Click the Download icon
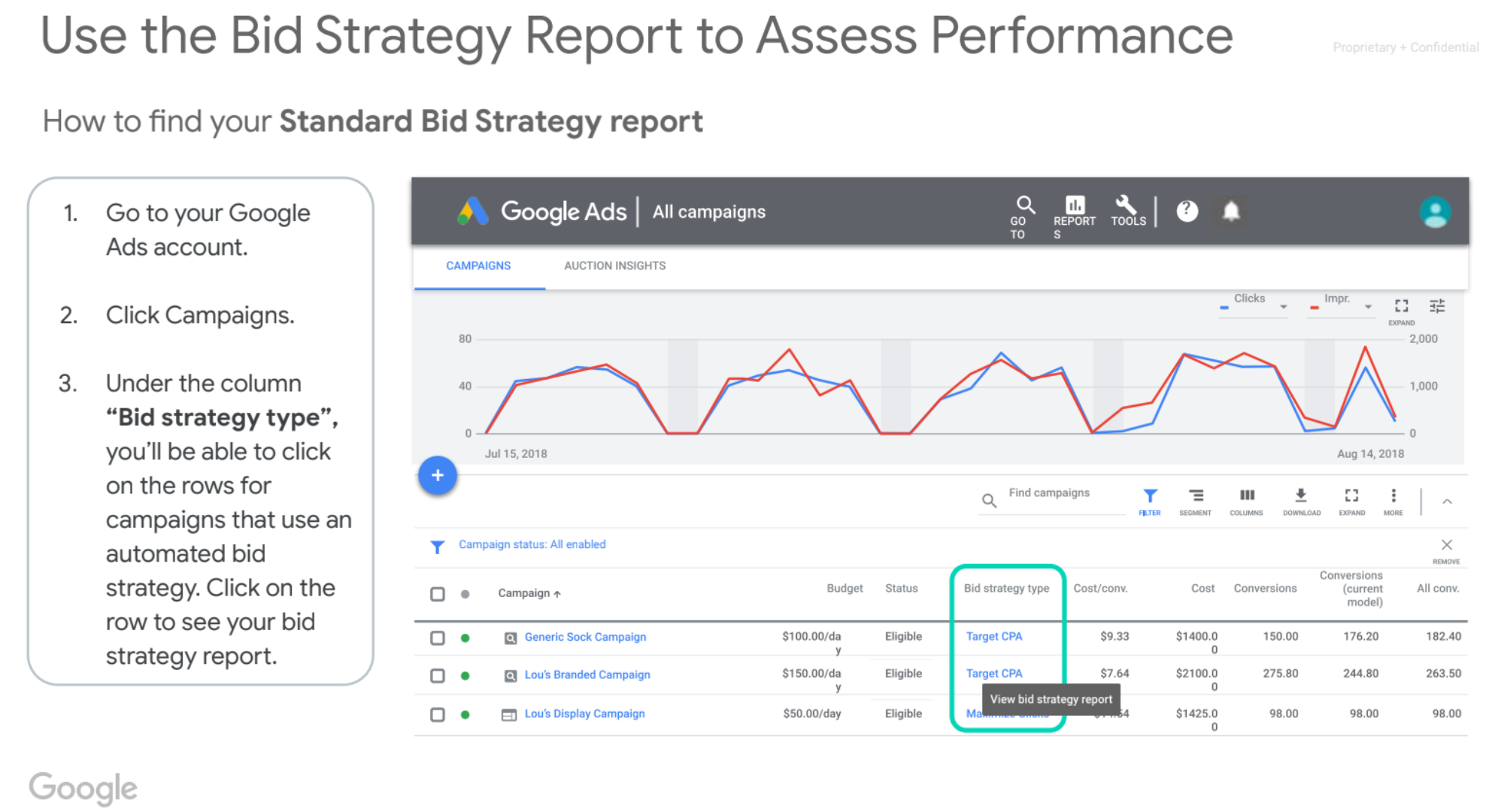Screen dimensions: 1495x812 [1301, 495]
